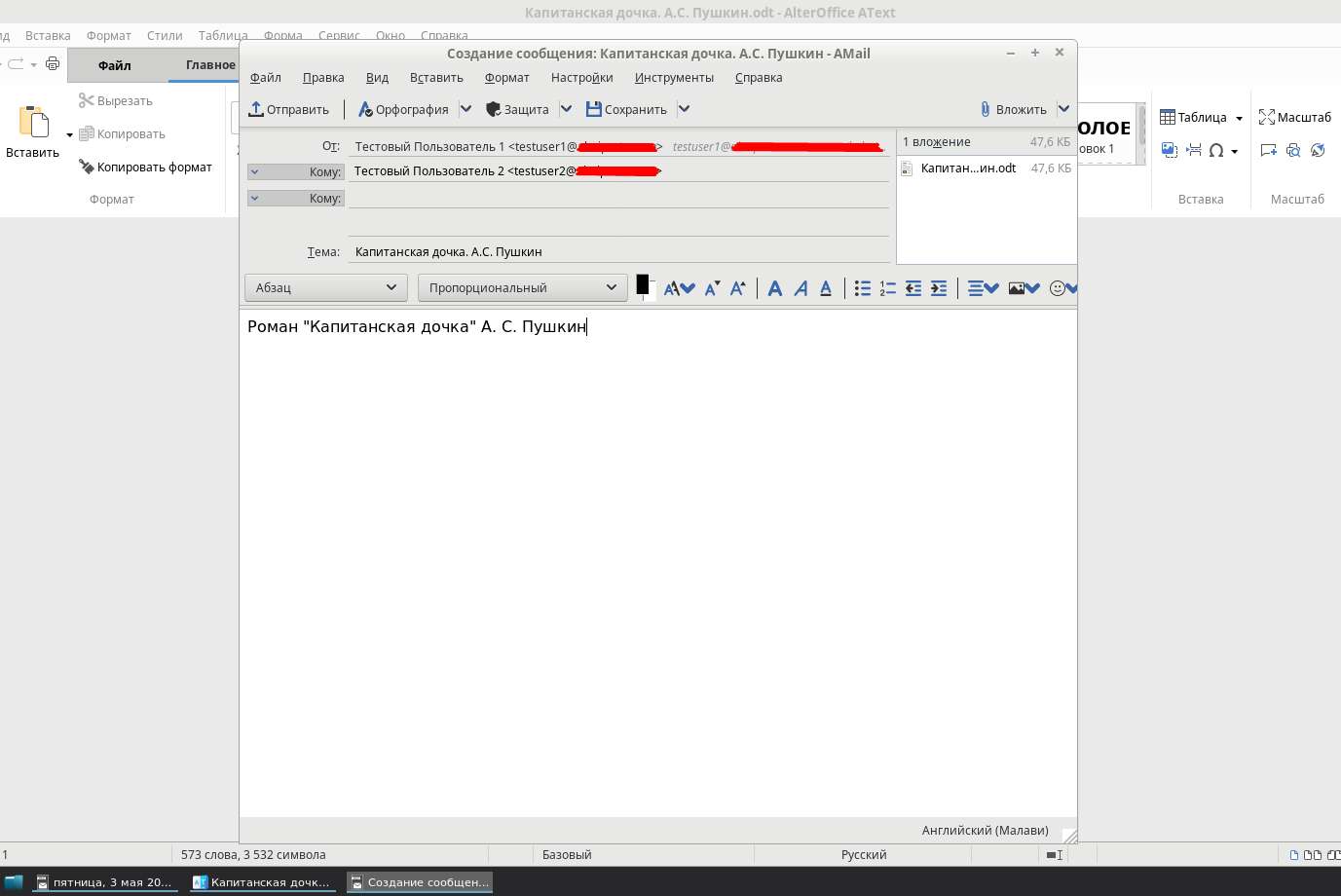Click the increase font size icon
This screenshot has width=1341, height=896.
point(738,288)
